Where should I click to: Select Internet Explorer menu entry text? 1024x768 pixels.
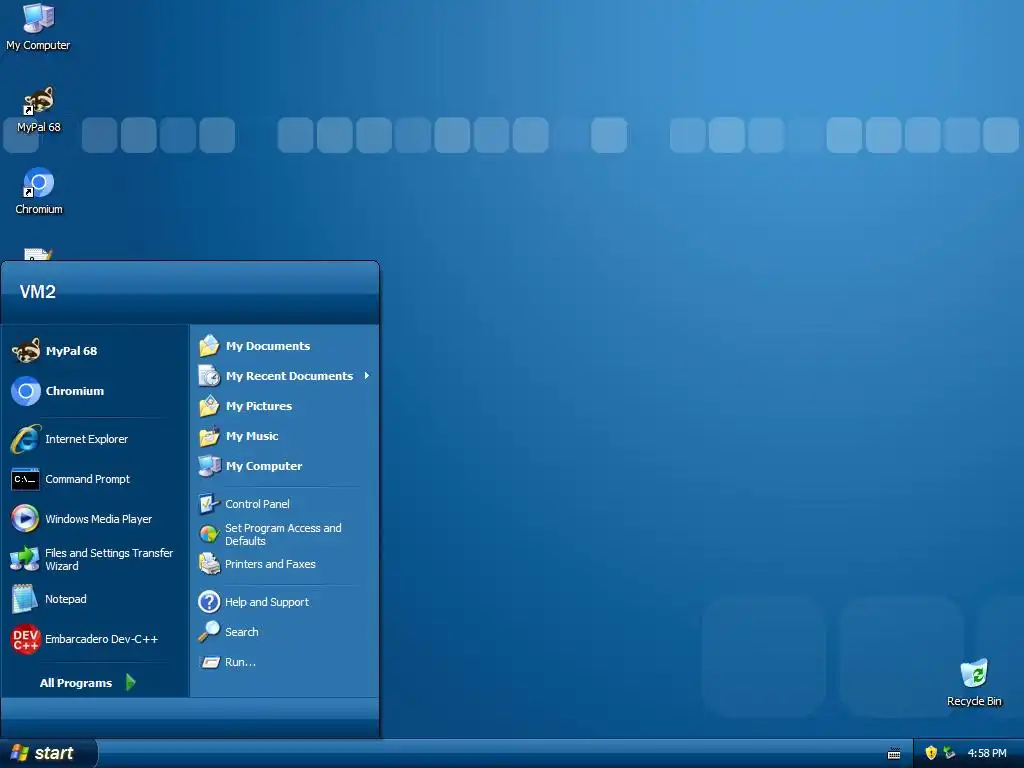tap(86, 440)
